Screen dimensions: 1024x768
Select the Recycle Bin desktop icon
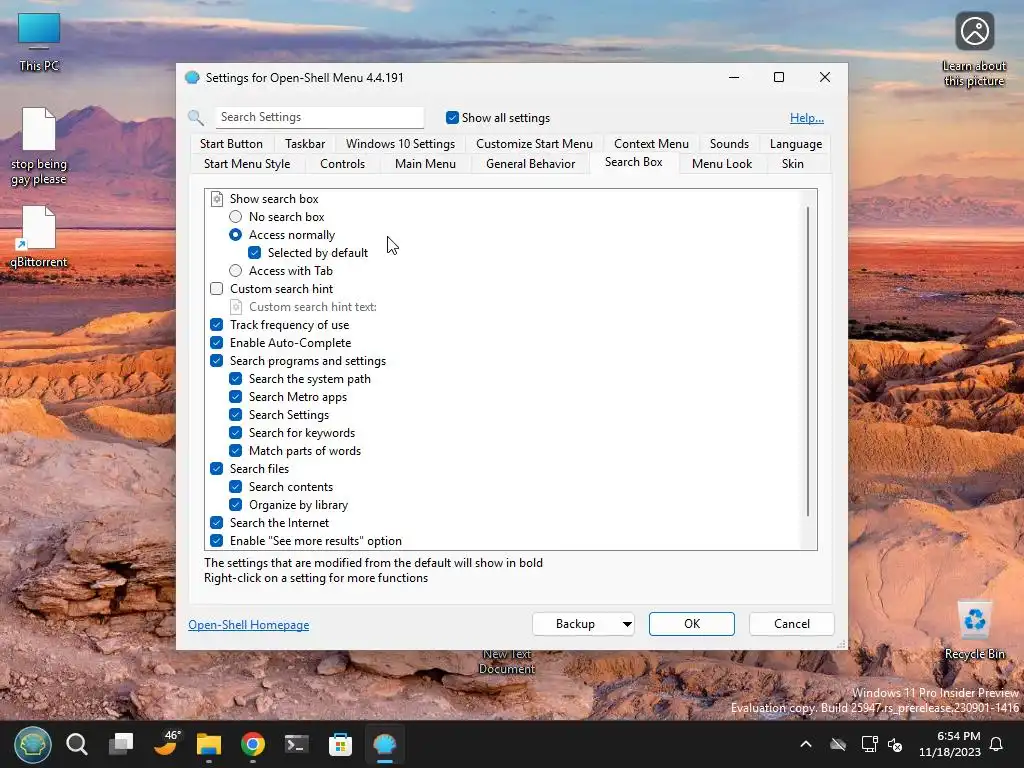point(974,631)
